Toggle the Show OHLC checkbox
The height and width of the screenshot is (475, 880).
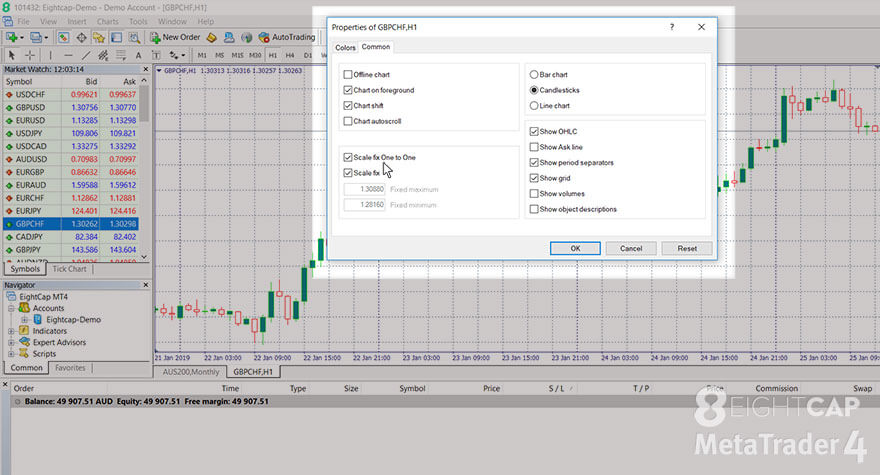click(x=534, y=131)
